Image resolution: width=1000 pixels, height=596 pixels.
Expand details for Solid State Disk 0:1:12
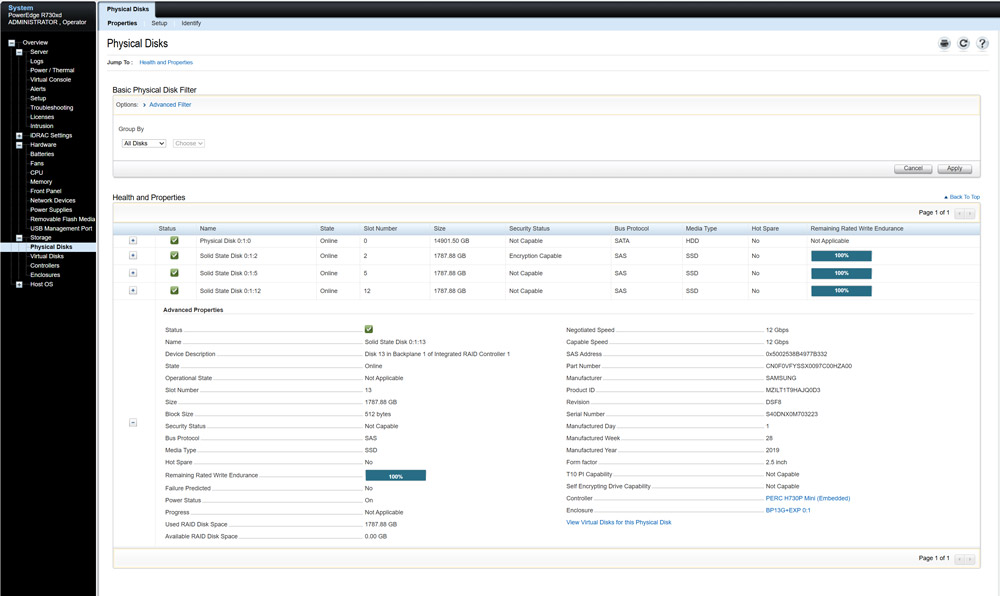pos(133,290)
